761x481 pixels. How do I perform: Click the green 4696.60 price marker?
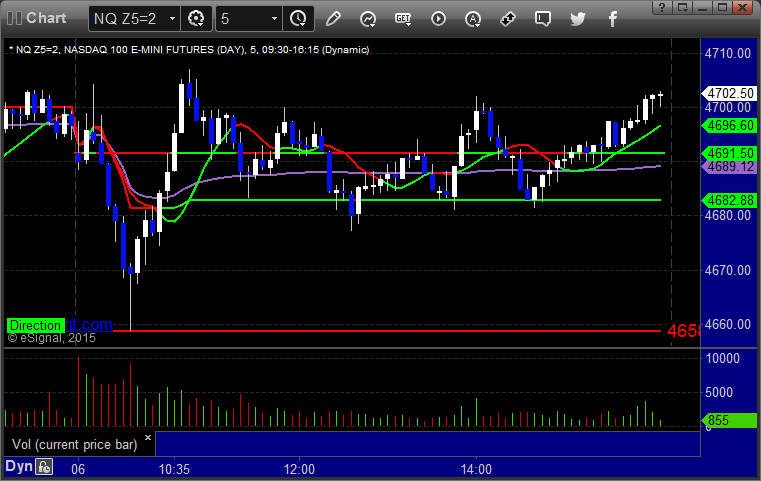click(x=730, y=126)
